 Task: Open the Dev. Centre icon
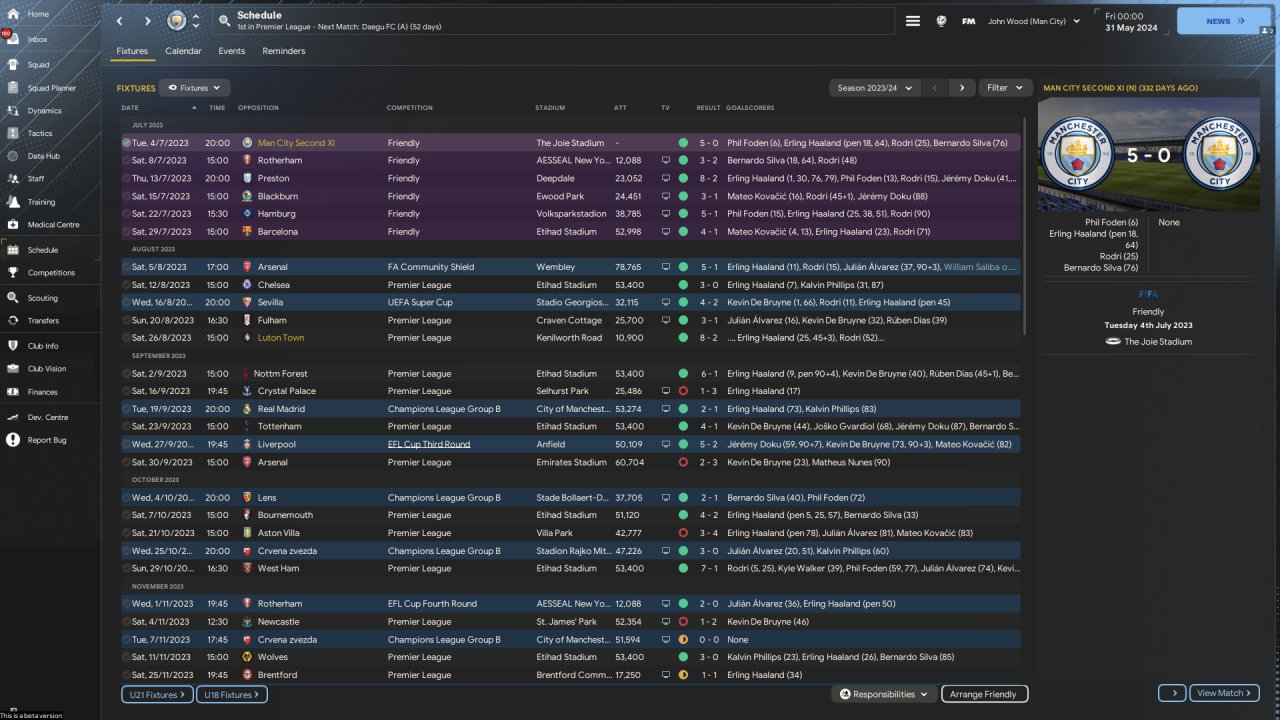pos(13,417)
